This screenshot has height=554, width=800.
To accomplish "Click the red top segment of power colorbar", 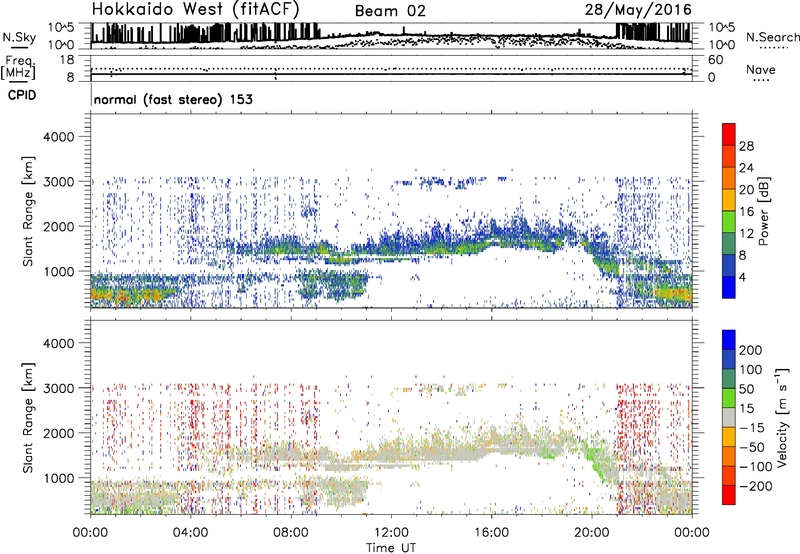I will [x=729, y=134].
